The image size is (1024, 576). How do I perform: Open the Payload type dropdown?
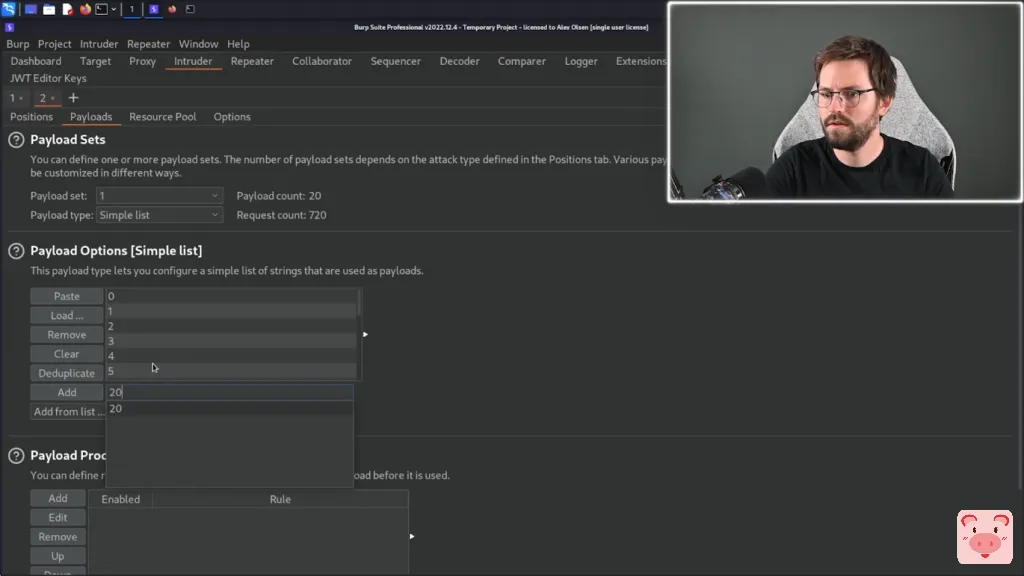[159, 215]
